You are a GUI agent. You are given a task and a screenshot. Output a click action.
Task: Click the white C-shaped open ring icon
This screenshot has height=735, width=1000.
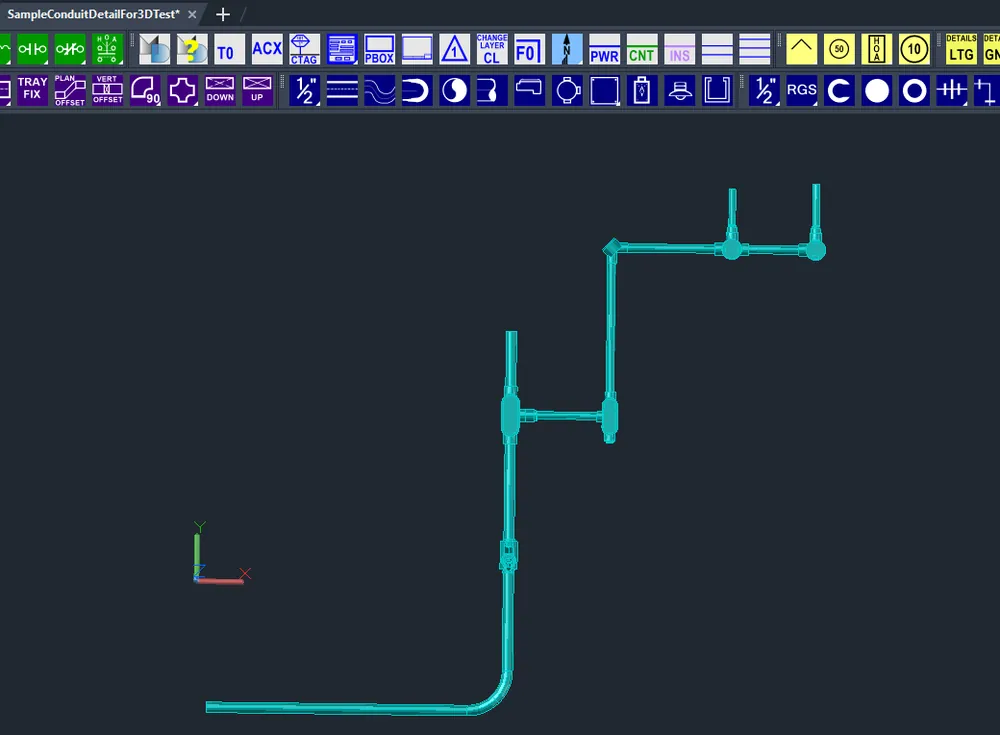coord(840,90)
